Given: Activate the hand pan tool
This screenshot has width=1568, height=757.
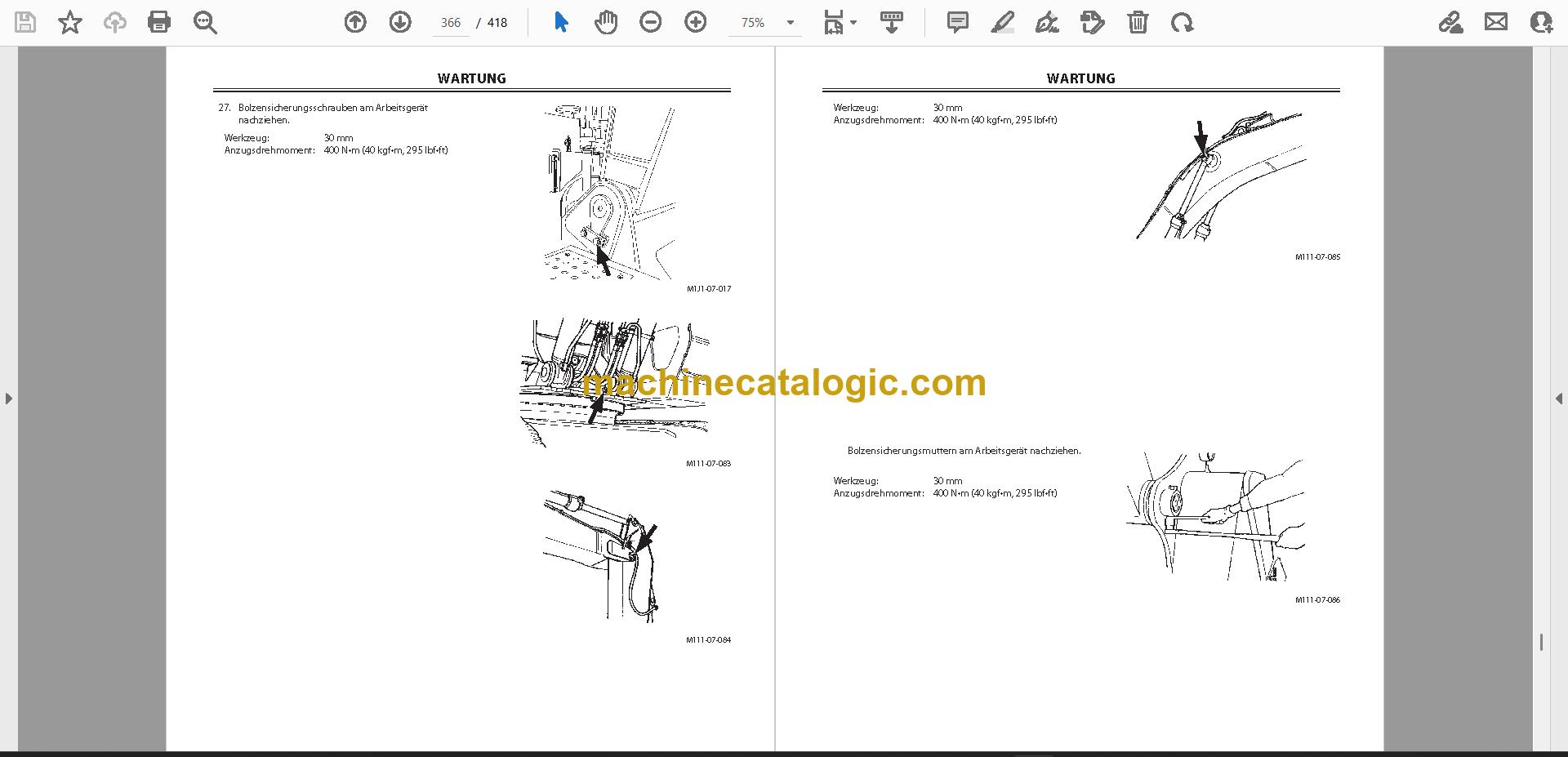Looking at the screenshot, I should click(606, 22).
